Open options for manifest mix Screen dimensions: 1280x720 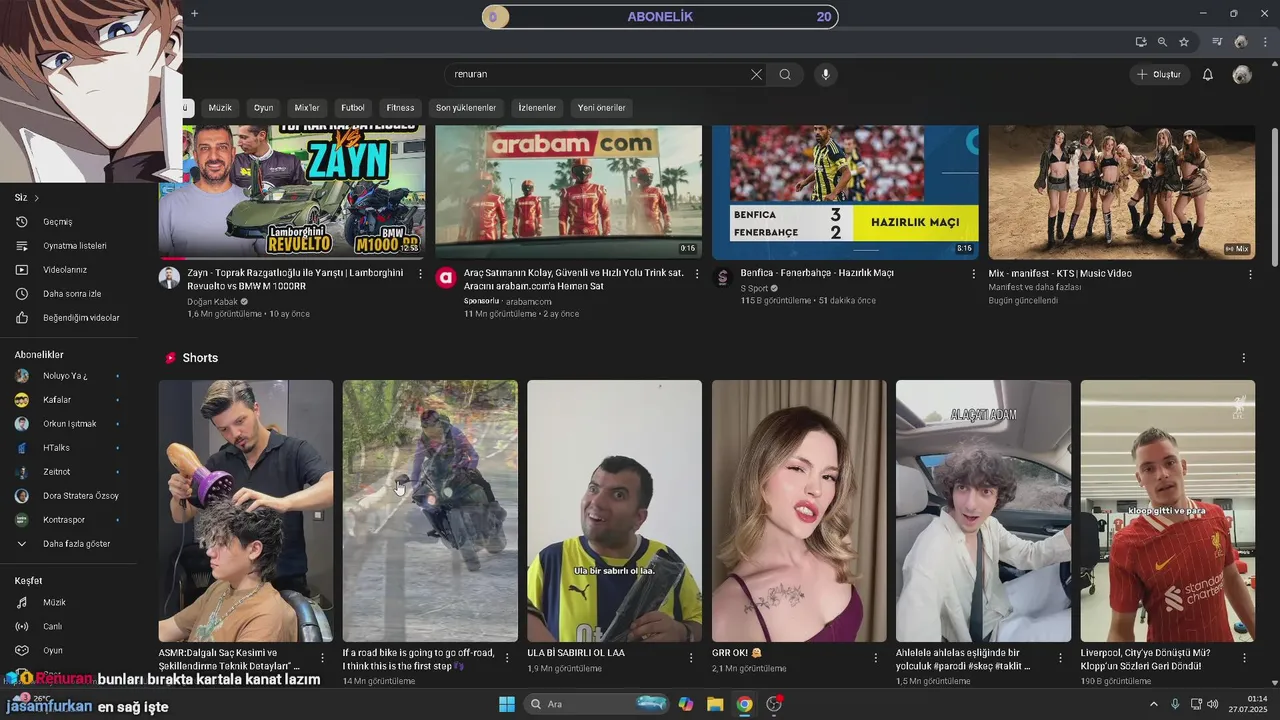coord(1250,274)
